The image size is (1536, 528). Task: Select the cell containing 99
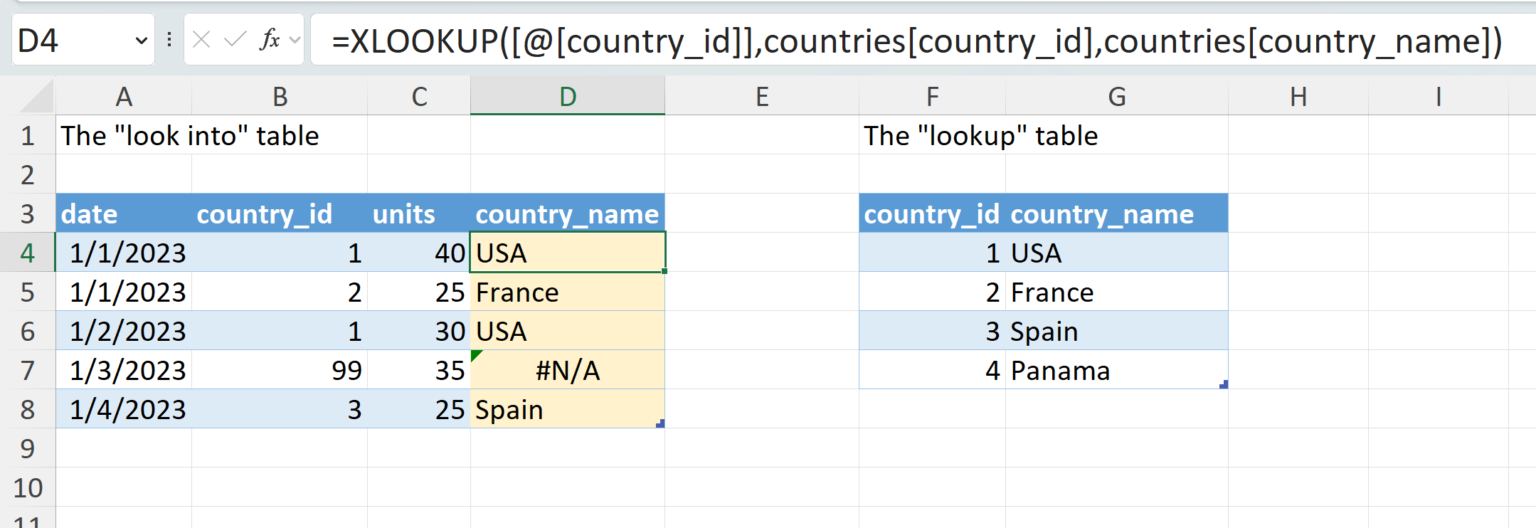click(280, 371)
